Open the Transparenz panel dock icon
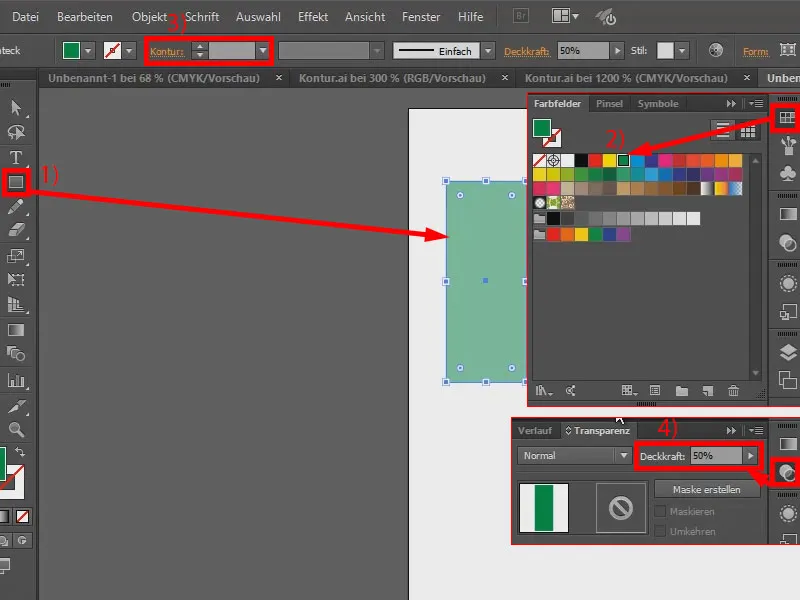This screenshot has width=800, height=600. pyautogui.click(x=787, y=473)
